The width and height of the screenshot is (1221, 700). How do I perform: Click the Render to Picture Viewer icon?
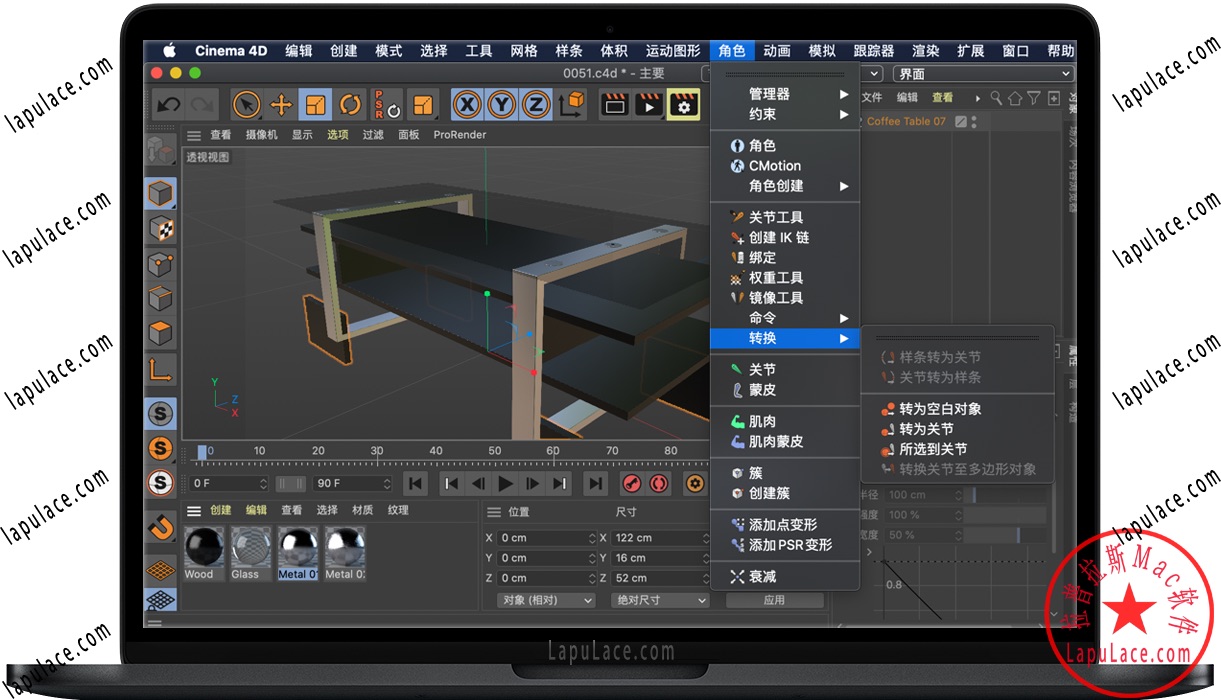(x=650, y=104)
